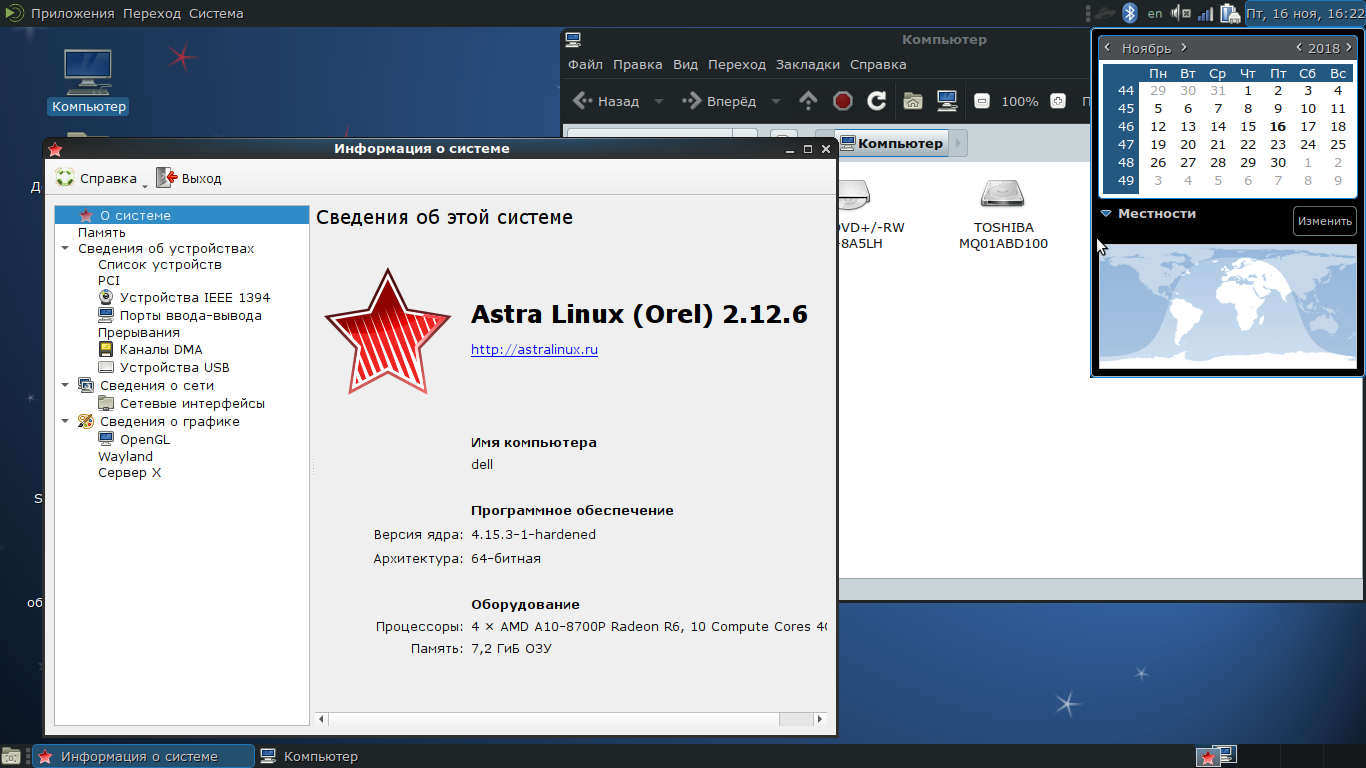This screenshot has height=768, width=1366.
Task: Collapse the Сведения о сети tree node
Action: pyautogui.click(x=66, y=385)
